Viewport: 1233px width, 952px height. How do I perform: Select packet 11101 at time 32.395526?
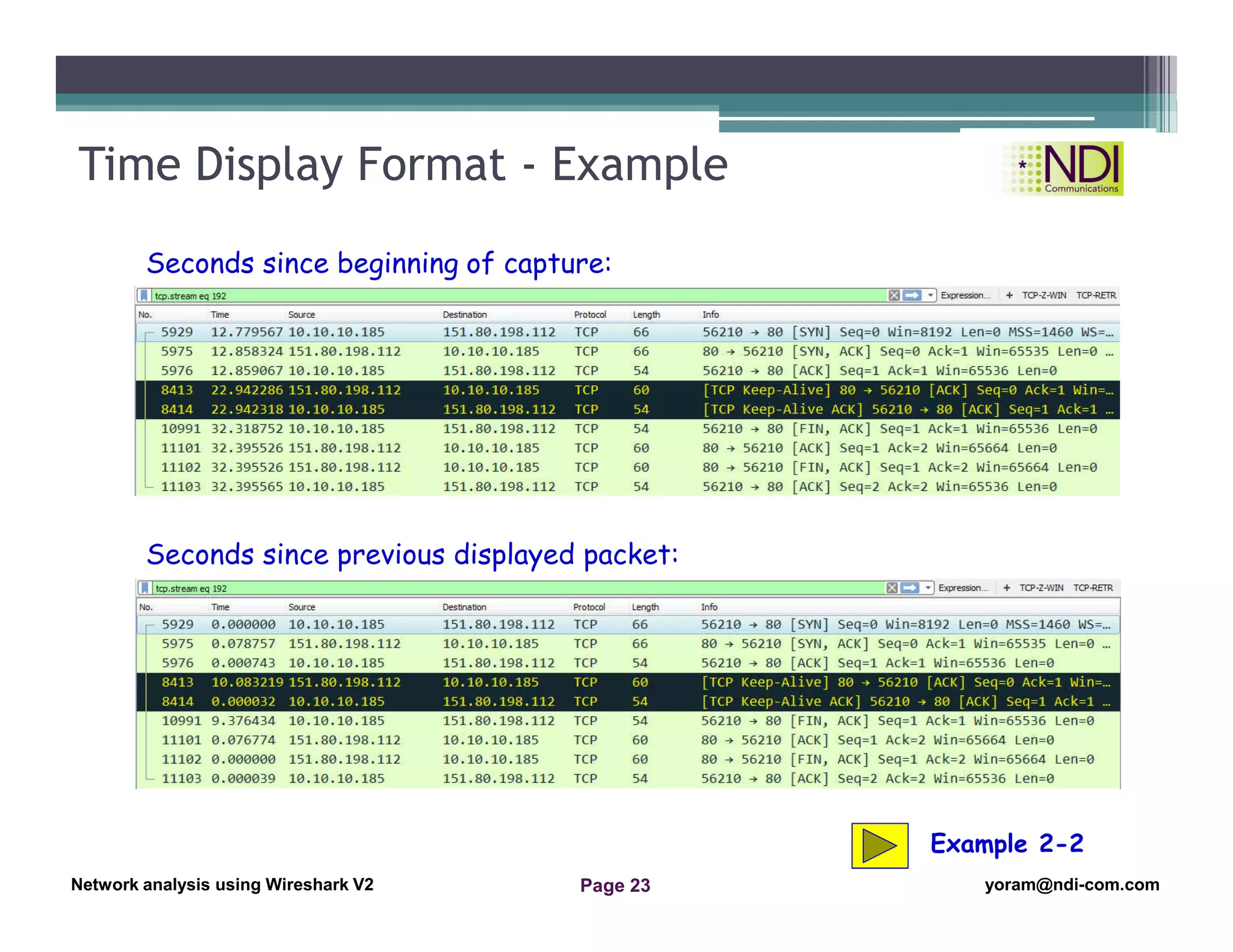[627, 448]
